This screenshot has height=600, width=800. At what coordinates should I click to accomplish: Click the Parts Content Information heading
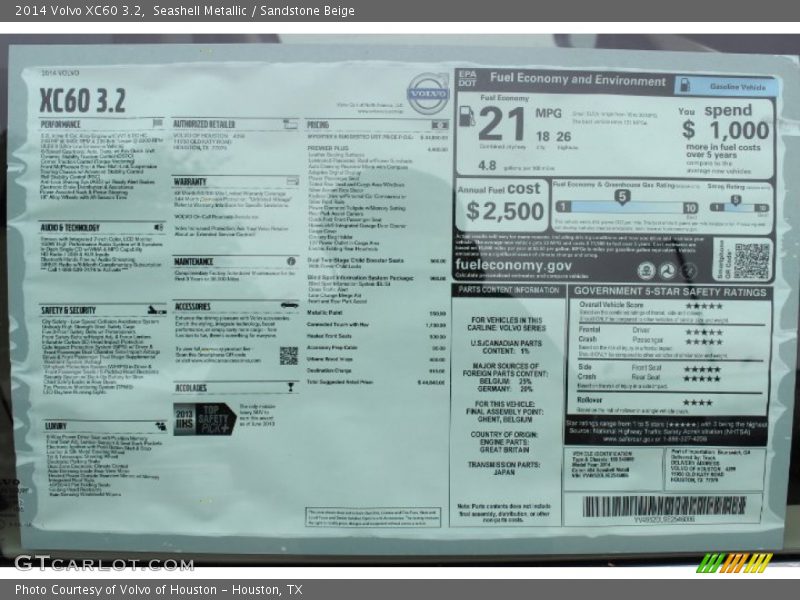coord(508,290)
